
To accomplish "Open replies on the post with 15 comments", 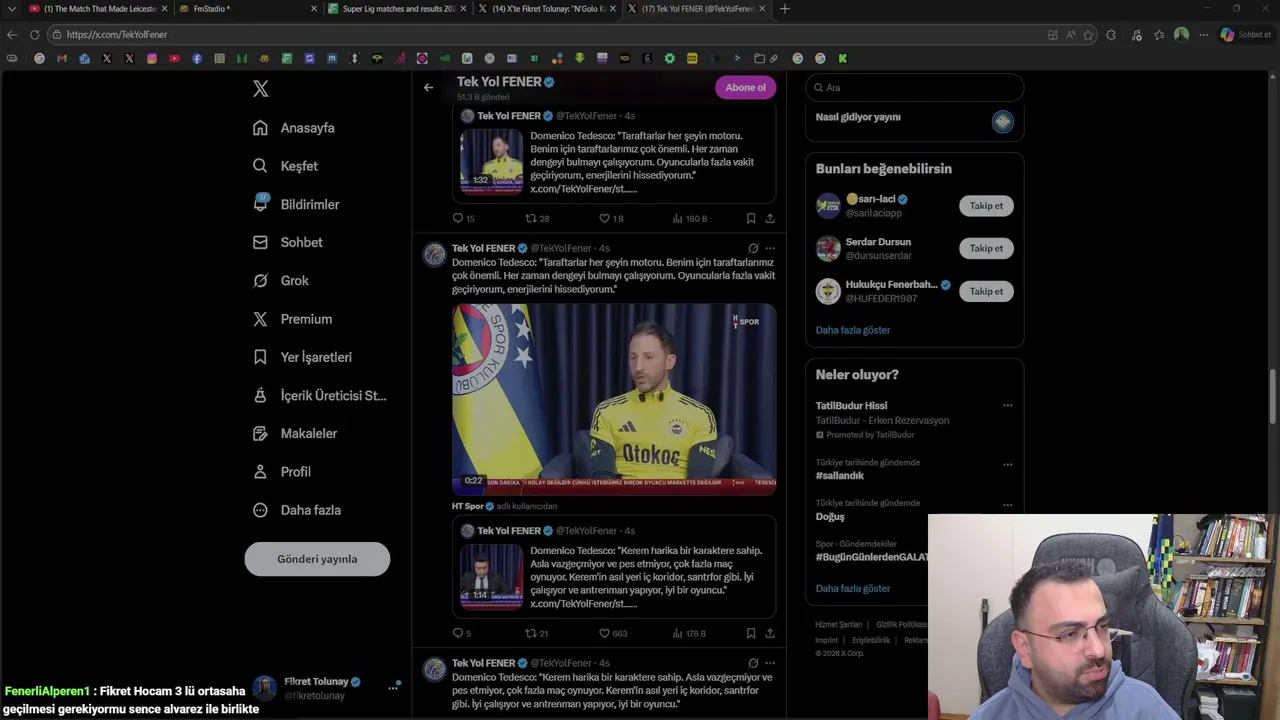I will pyautogui.click(x=463, y=218).
